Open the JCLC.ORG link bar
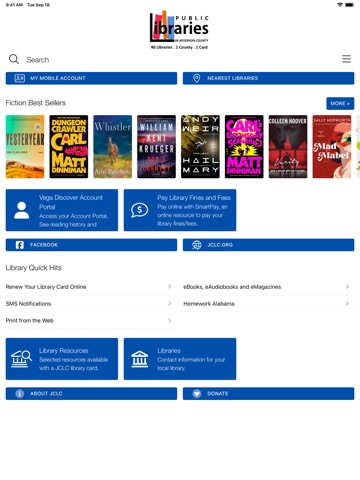Image resolution: width=360 pixels, height=480 pixels. point(268,245)
